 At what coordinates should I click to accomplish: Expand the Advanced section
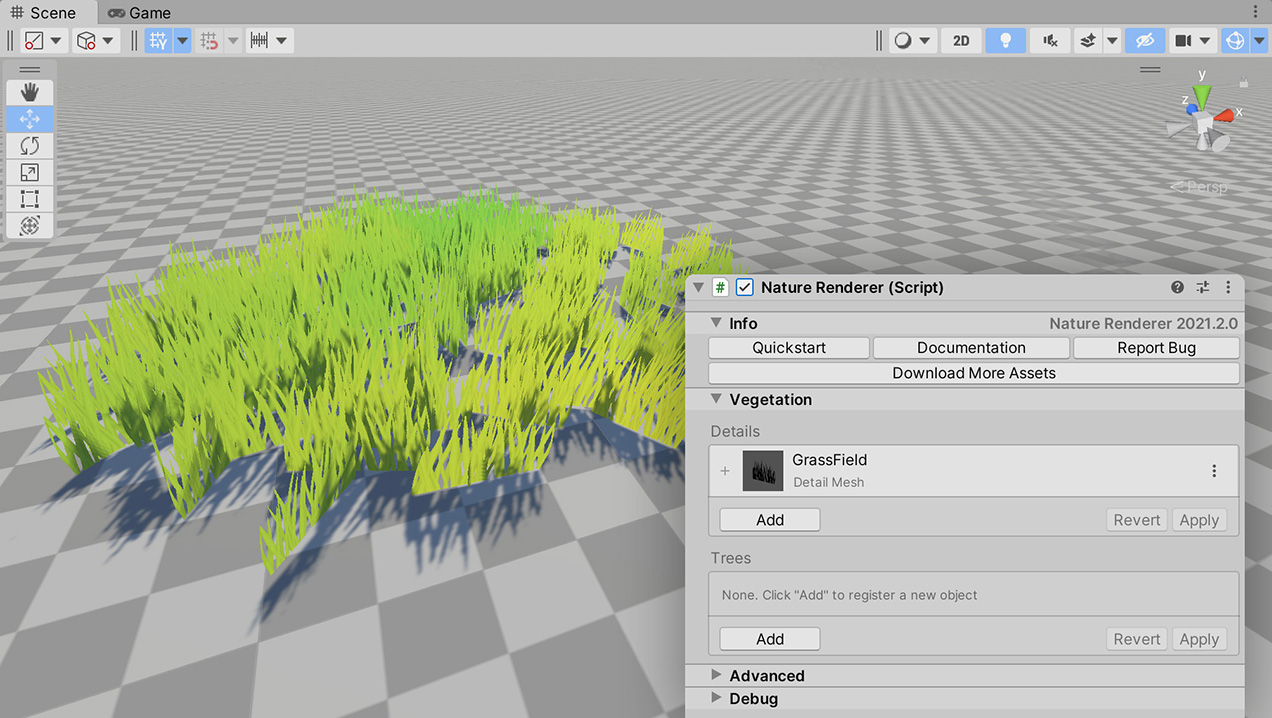pyautogui.click(x=716, y=675)
